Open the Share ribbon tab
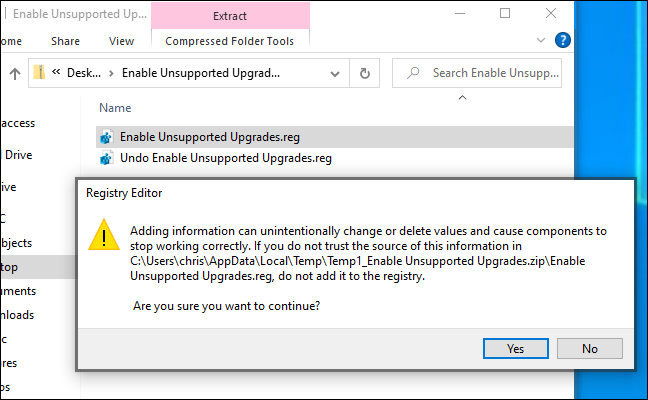The height and width of the screenshot is (400, 648). click(65, 41)
